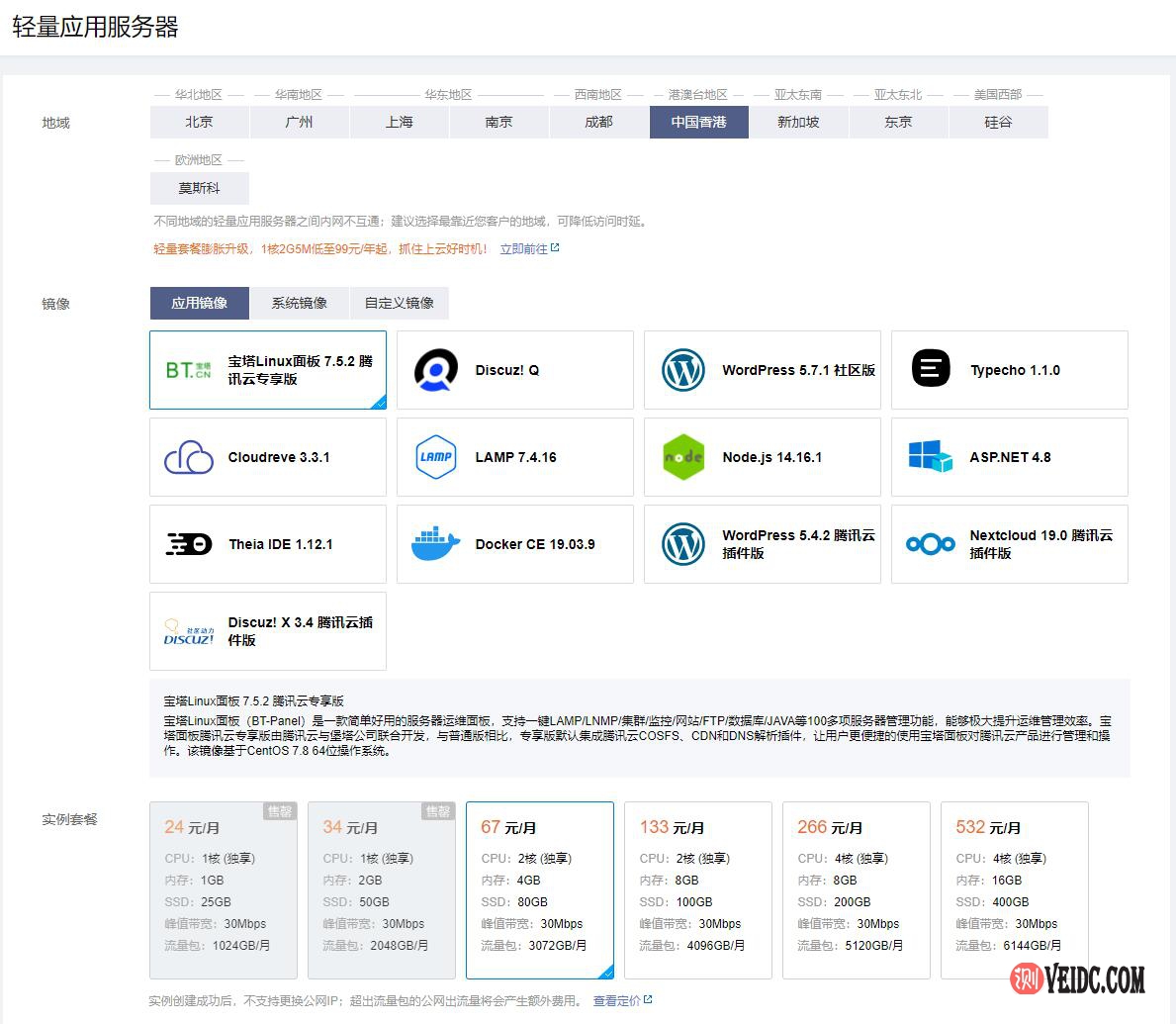
Task: Pick the 532 元/月 plan with 16GB memory
Action: (x=1014, y=889)
